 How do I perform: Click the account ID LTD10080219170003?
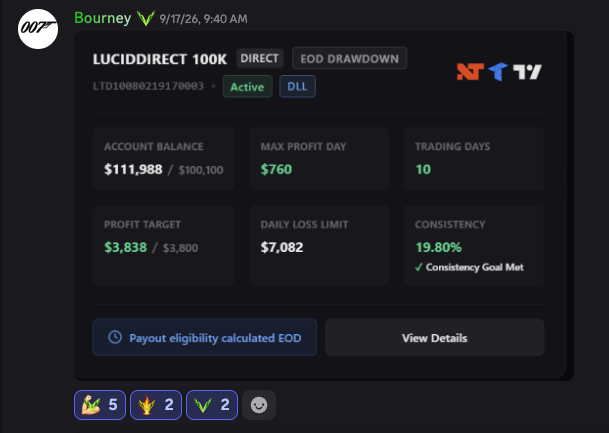(x=148, y=86)
